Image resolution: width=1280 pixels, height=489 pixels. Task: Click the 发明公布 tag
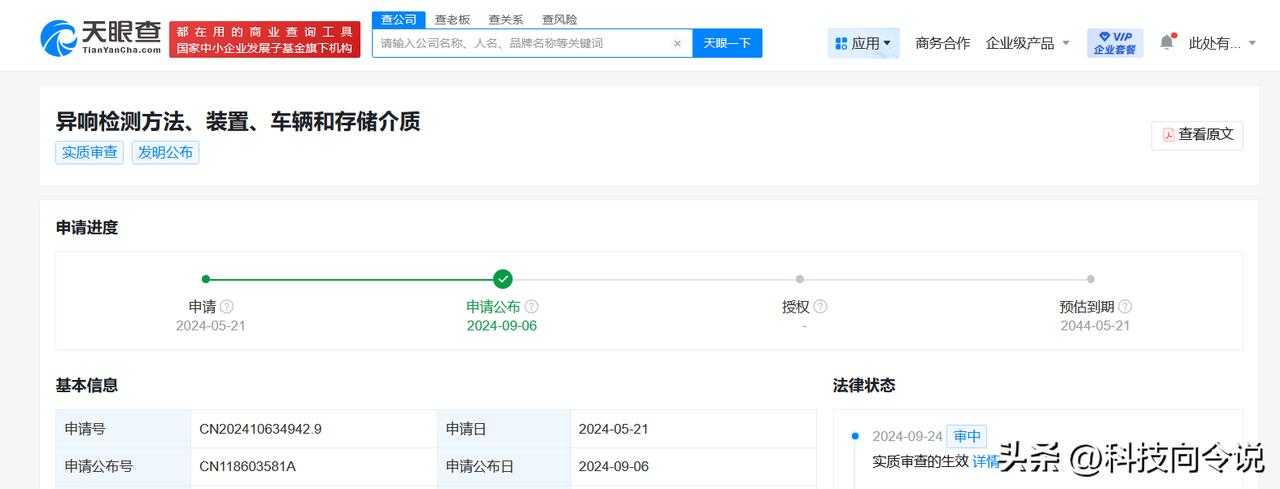pos(166,152)
